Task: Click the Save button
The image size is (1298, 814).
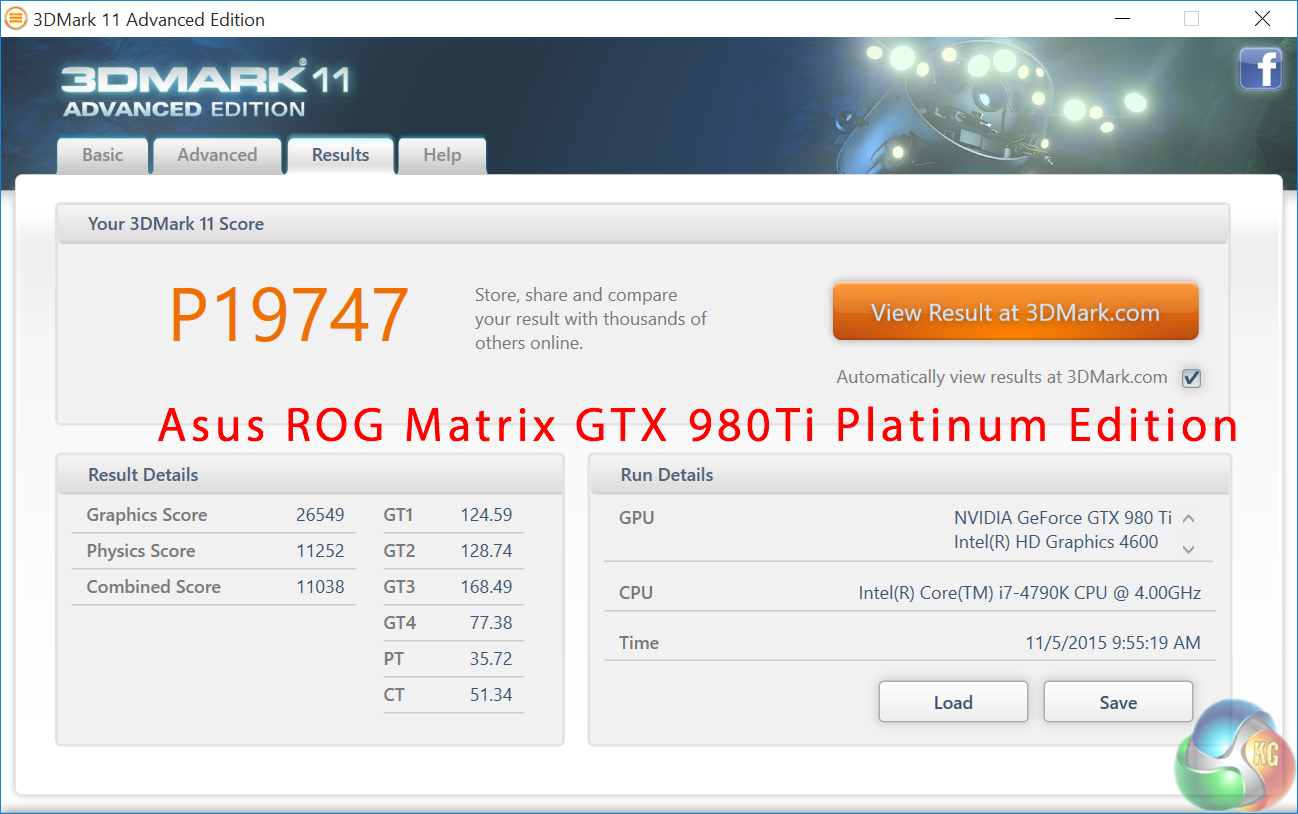Action: click(x=1118, y=702)
